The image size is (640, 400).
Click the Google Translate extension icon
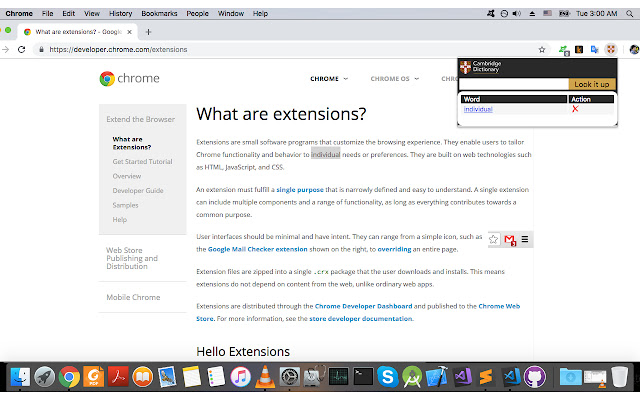596,48
